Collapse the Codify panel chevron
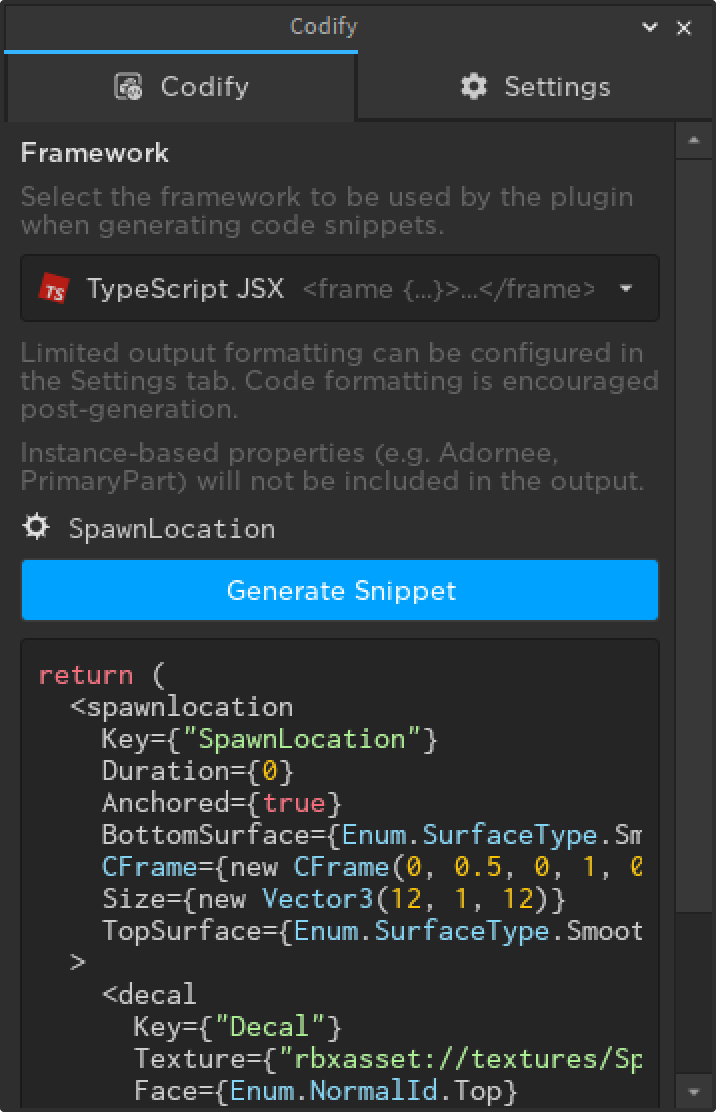The width and height of the screenshot is (716, 1112). pos(649,28)
